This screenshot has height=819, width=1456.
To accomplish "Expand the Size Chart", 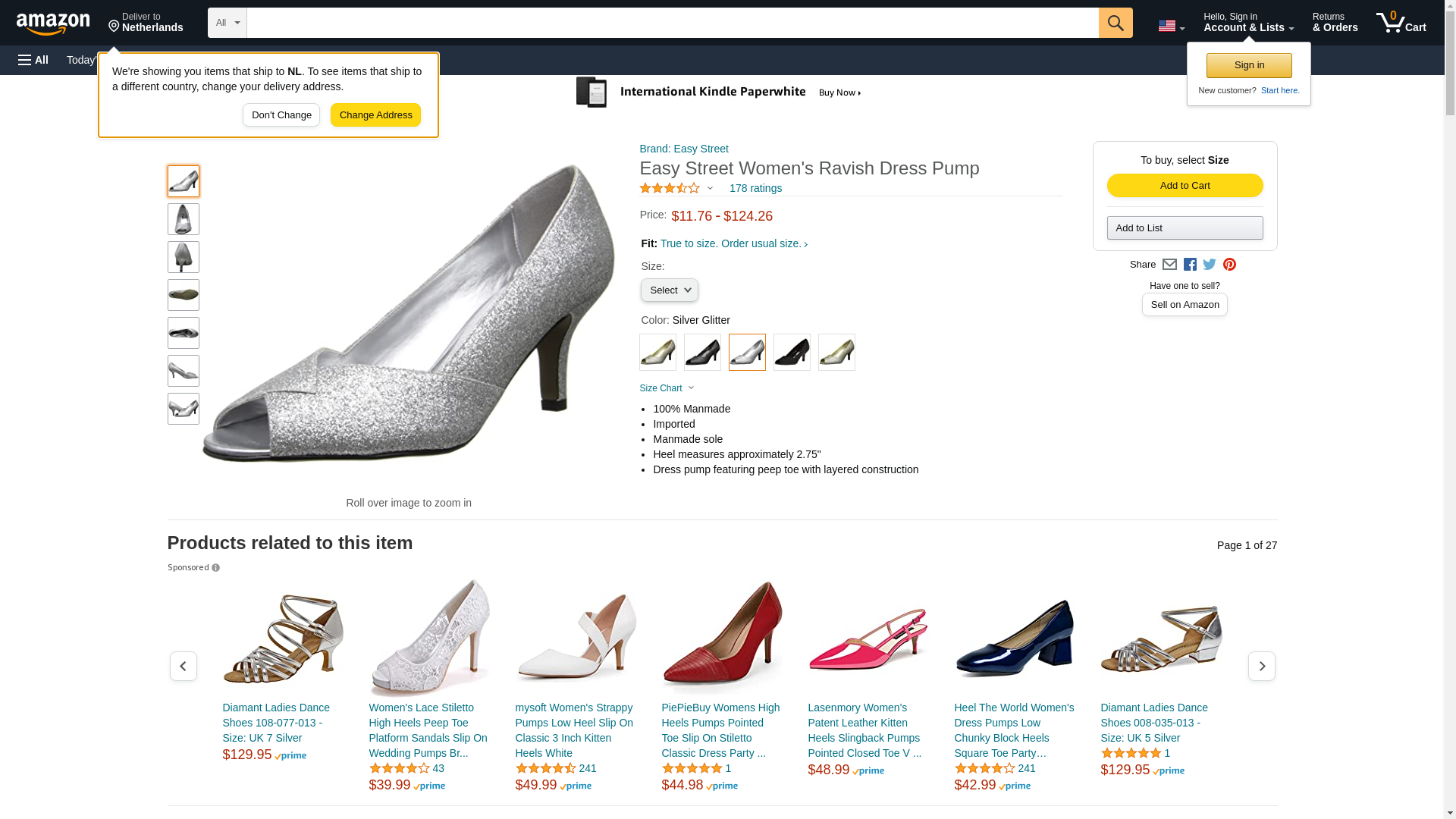I will coord(667,388).
